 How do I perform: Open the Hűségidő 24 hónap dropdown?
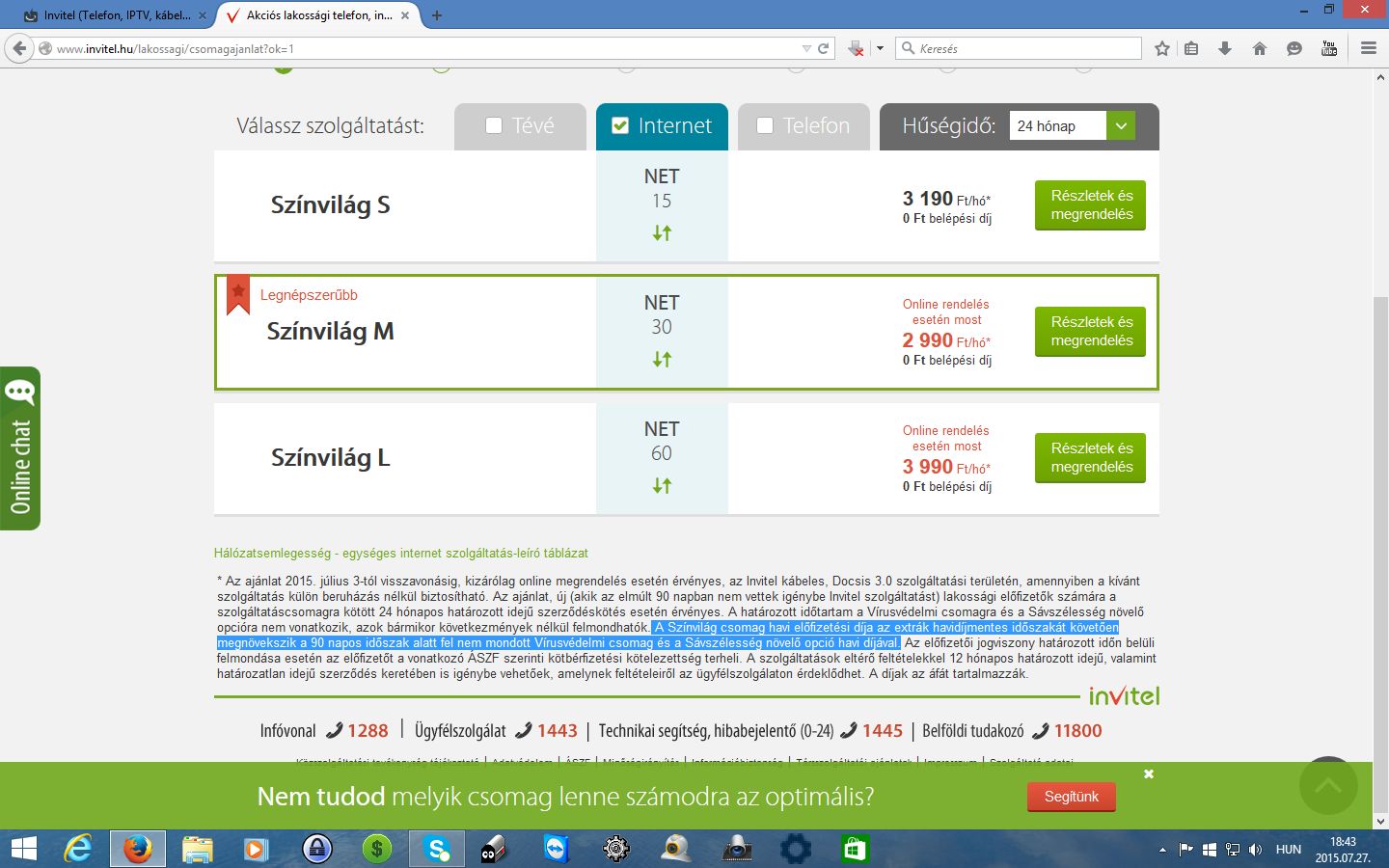[x=1072, y=126]
